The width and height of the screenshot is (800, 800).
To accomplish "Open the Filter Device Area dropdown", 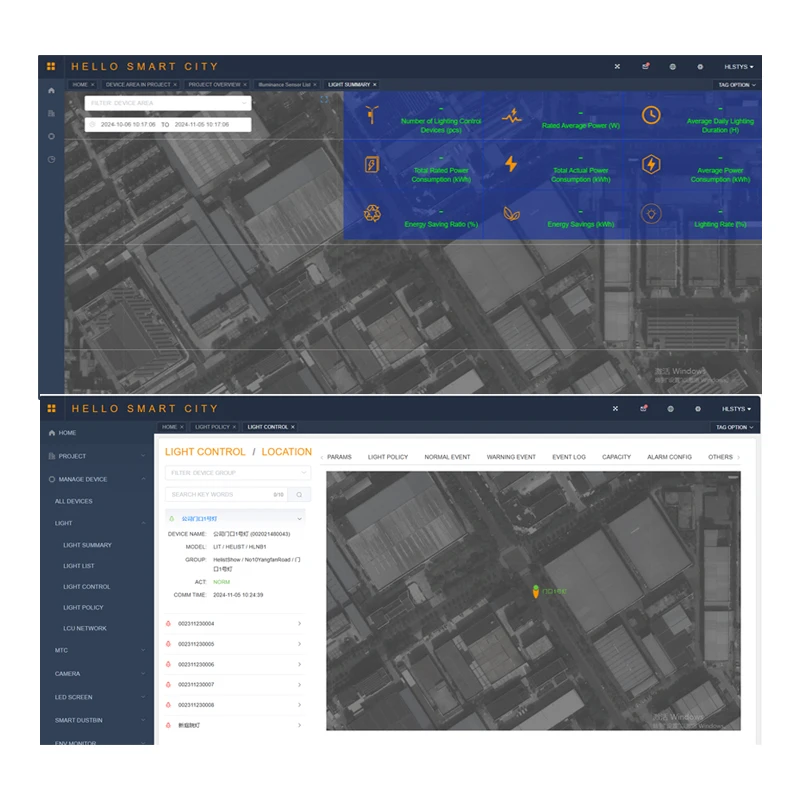I will 167,102.
